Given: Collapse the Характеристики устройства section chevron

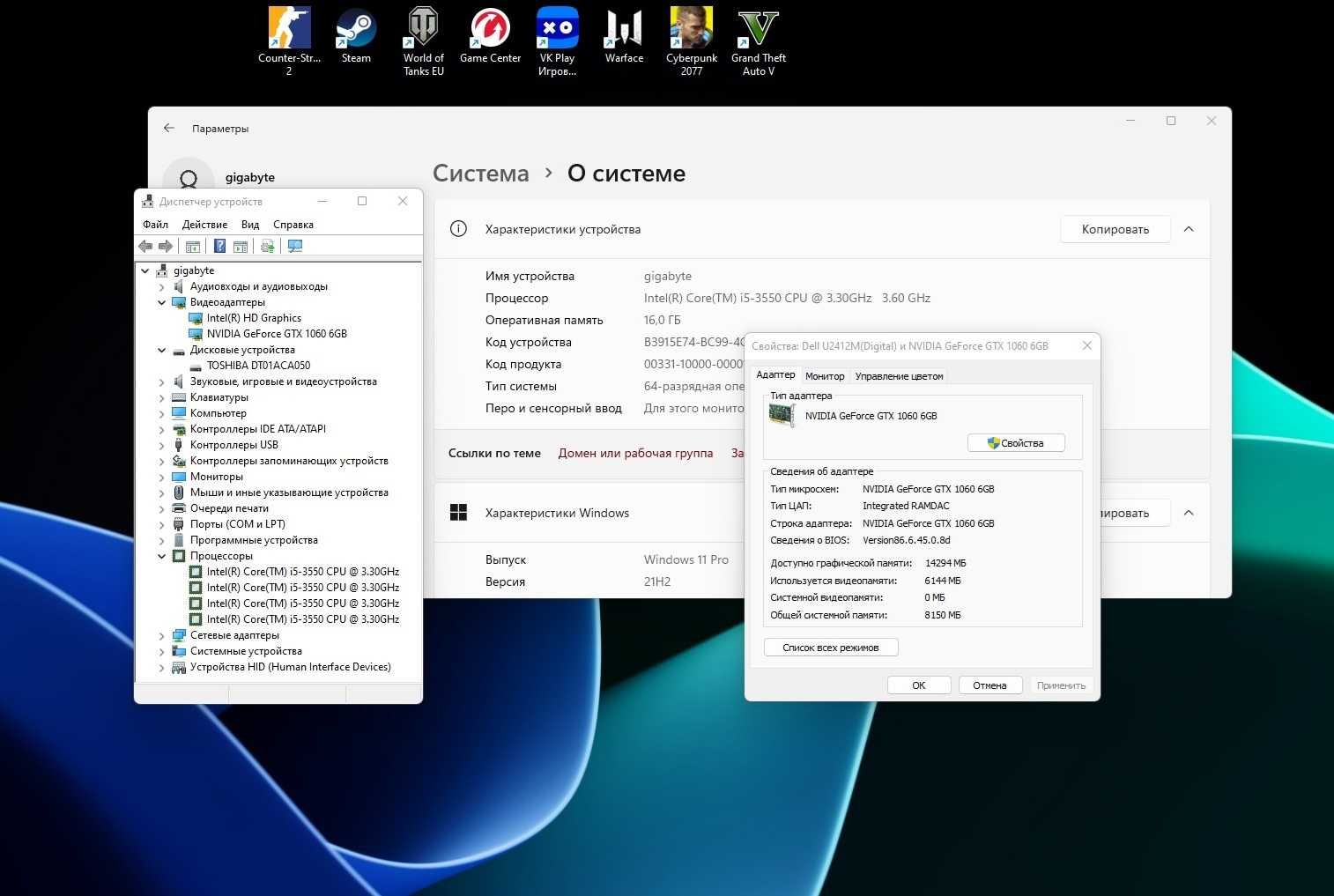Looking at the screenshot, I should click(1189, 229).
